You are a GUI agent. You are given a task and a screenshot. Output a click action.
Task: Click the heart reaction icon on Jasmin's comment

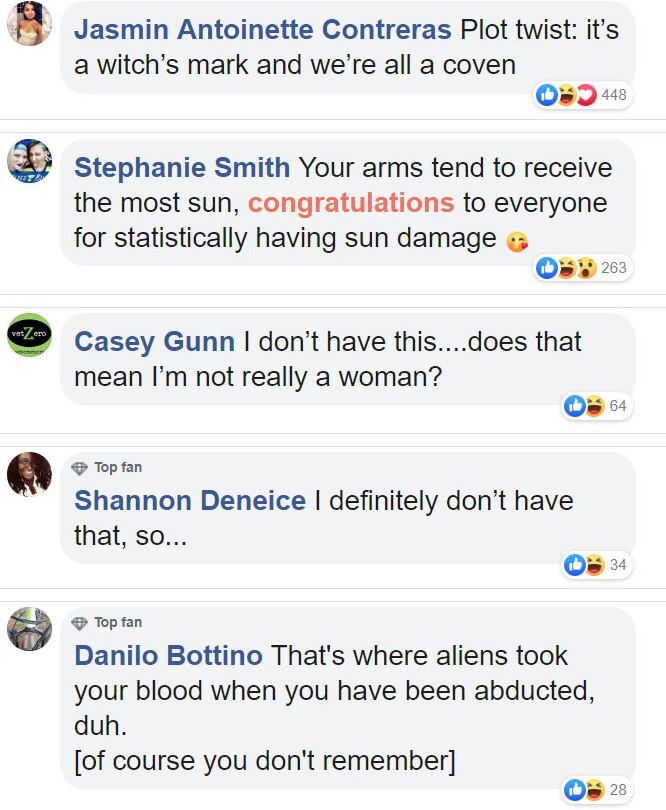[586, 95]
